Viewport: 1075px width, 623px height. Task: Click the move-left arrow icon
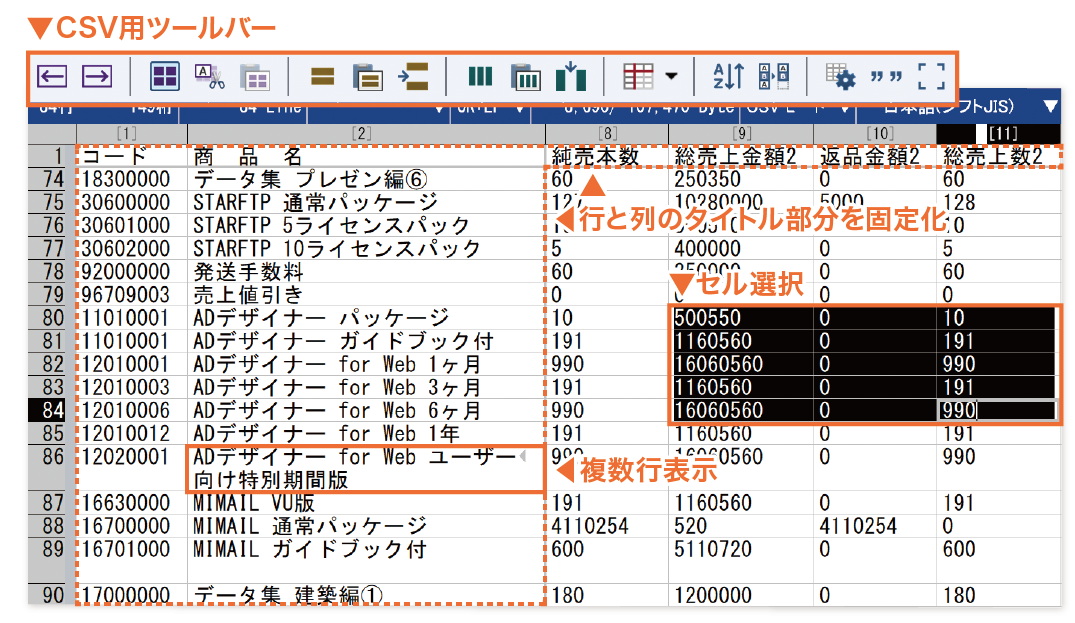(x=52, y=77)
